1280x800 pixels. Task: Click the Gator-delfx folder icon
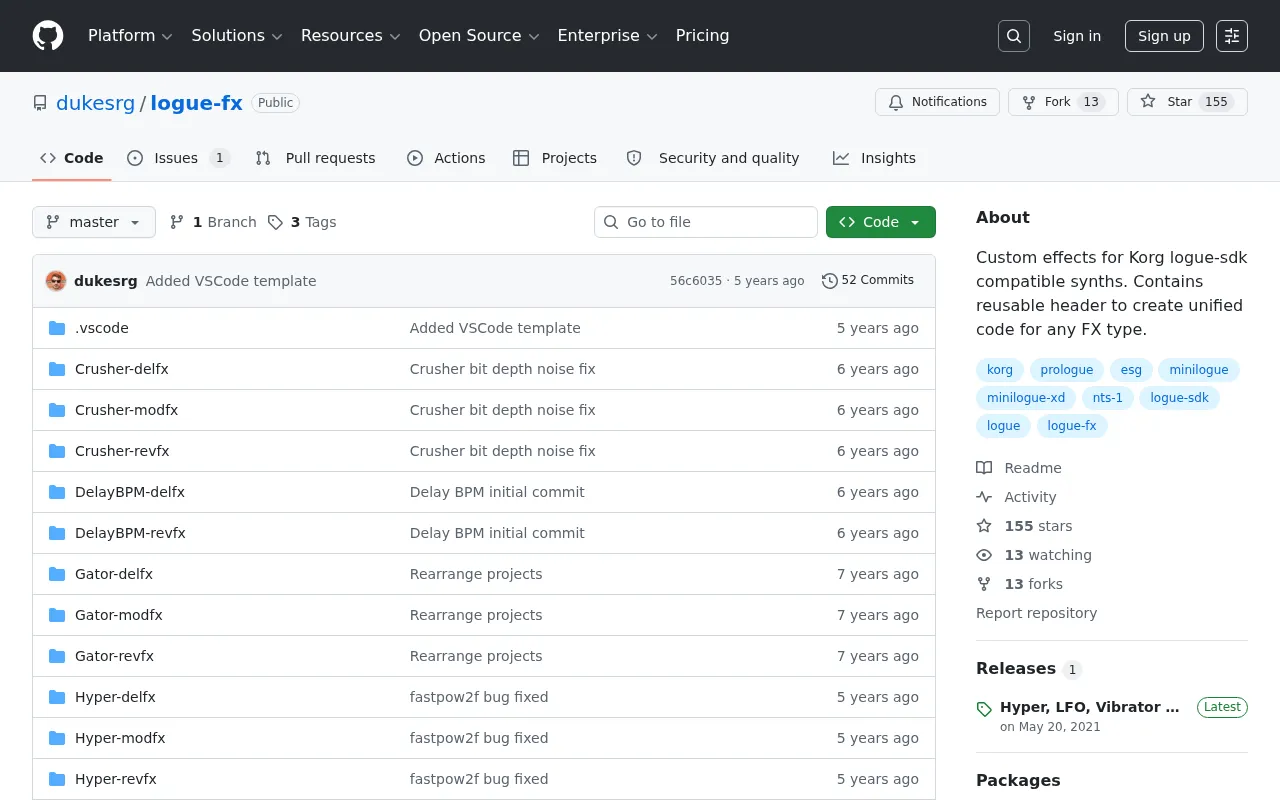tap(57, 574)
